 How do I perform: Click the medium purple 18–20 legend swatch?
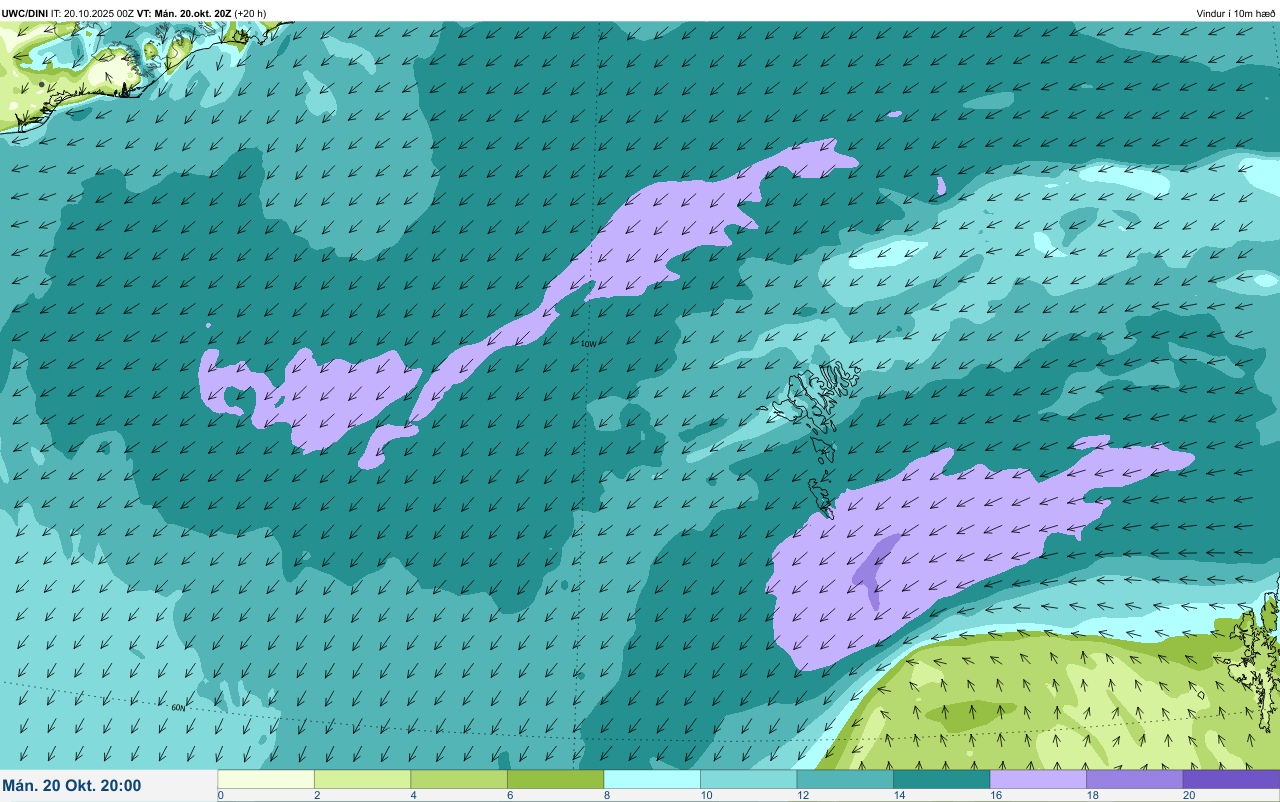point(1134,779)
